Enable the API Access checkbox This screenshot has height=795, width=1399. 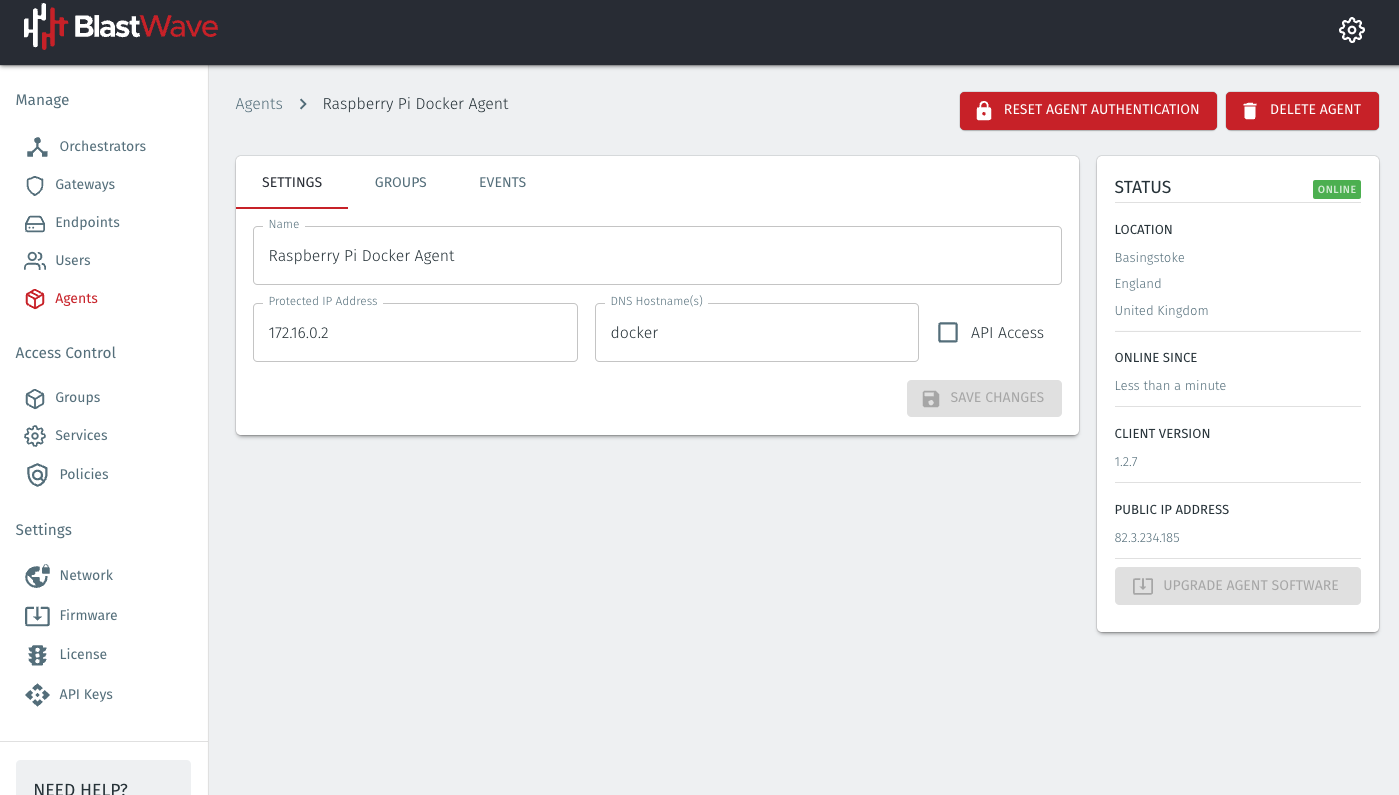point(948,333)
